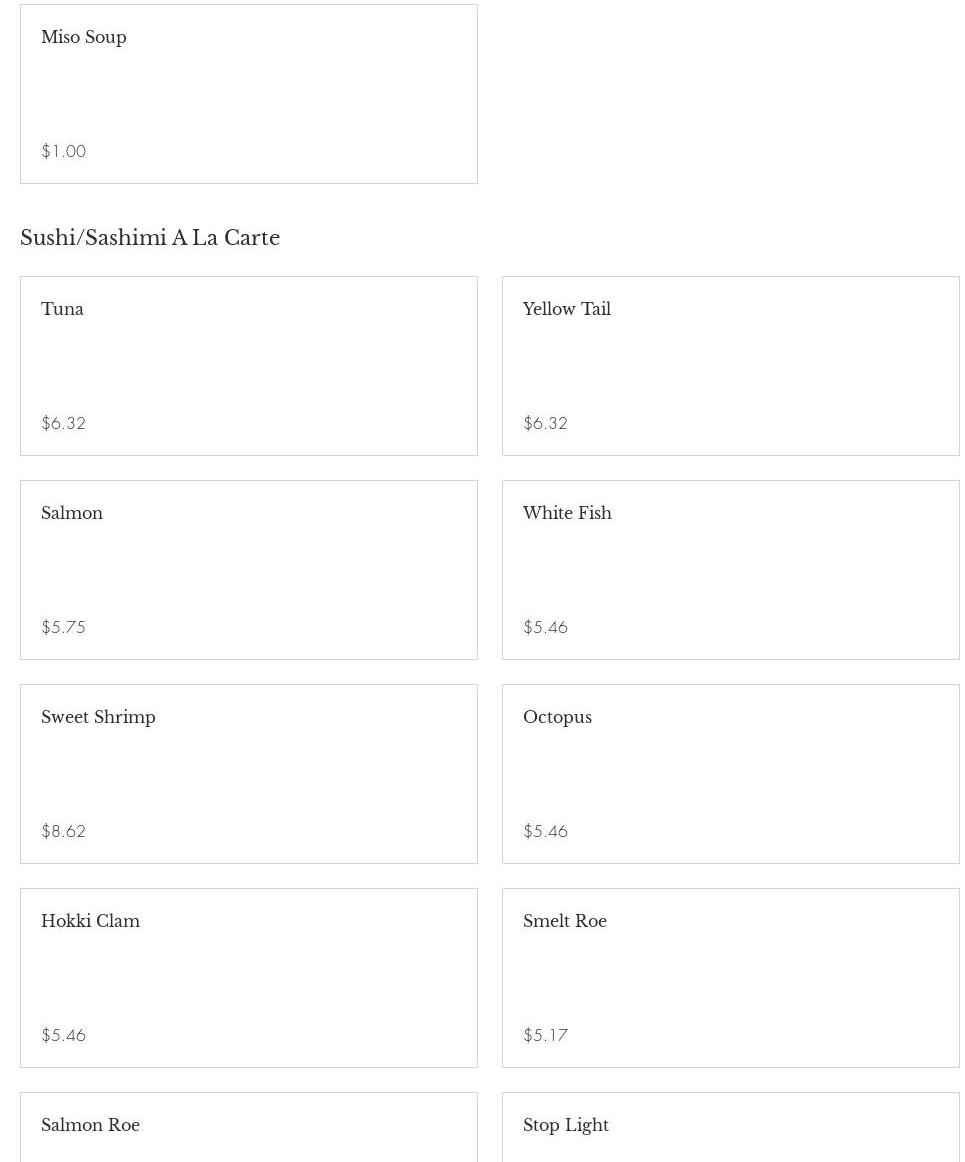Viewport: 965px width, 1162px height.
Task: Click the Octopus menu card
Action: tap(730, 774)
